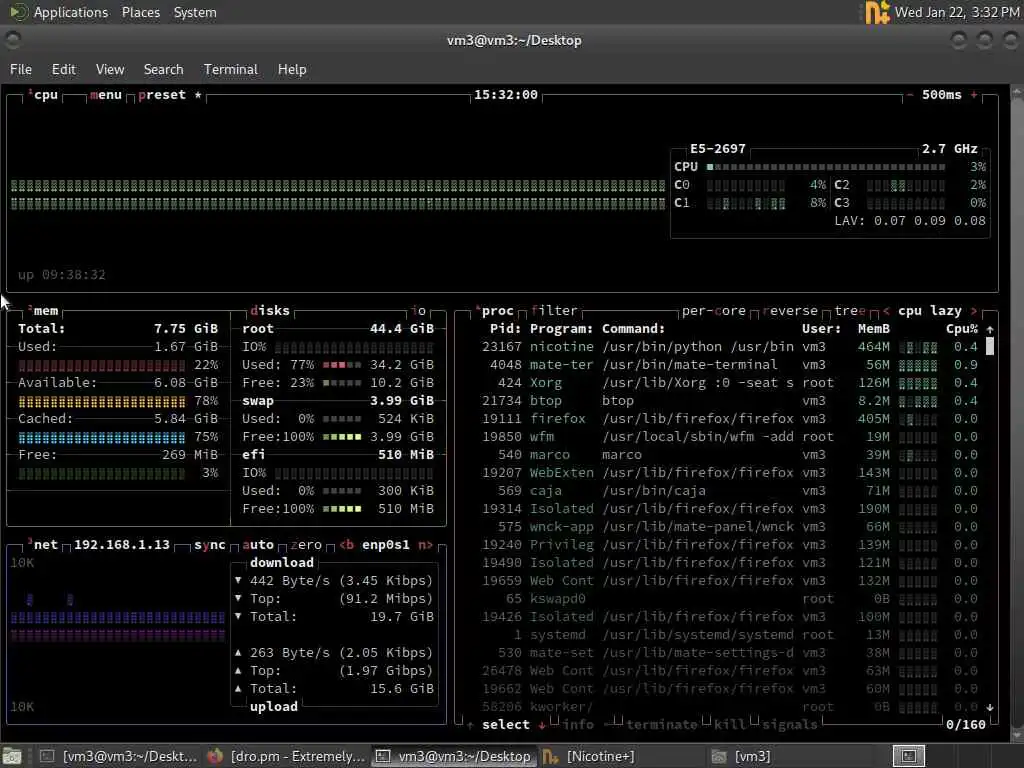Select next sort column with right arrow
Viewport: 1024px width, 768px height.
point(974,311)
